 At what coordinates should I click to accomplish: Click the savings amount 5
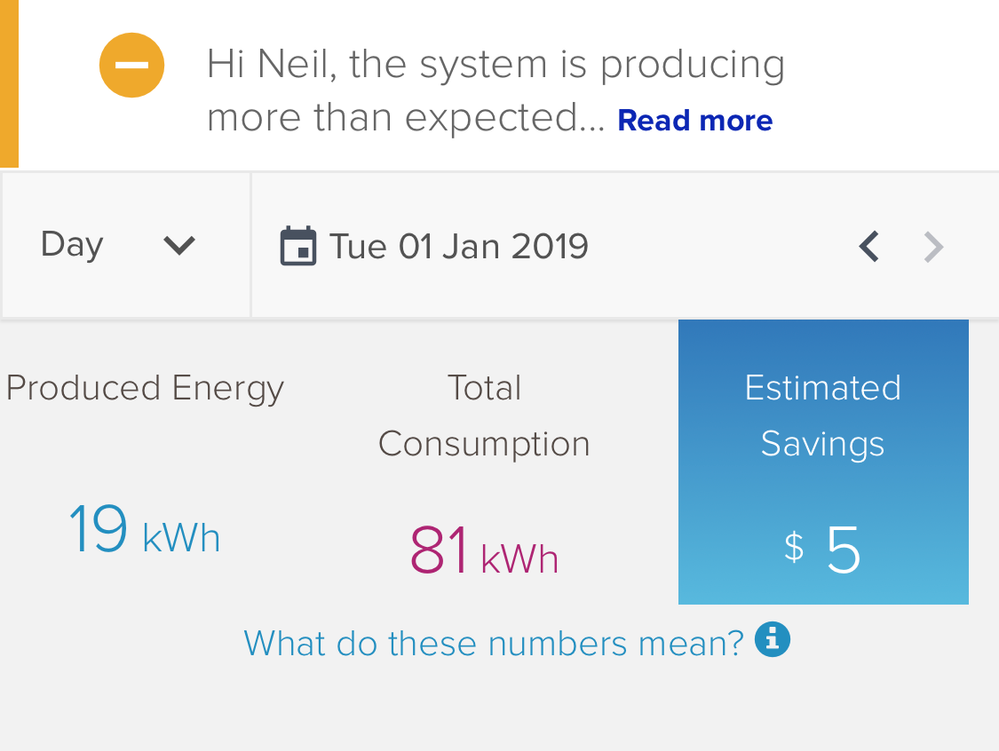(x=843, y=551)
